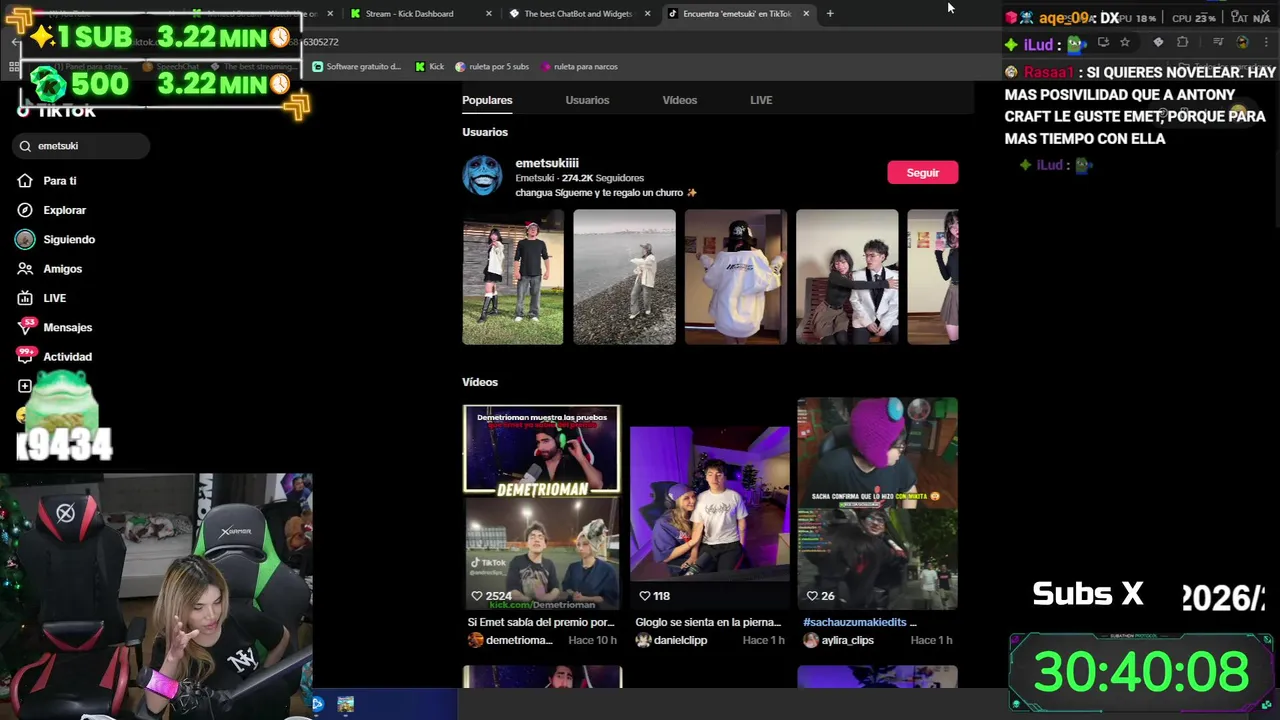Viewport: 1280px width, 720px height.
Task: Click the 26 likes heart
Action: 812,596
